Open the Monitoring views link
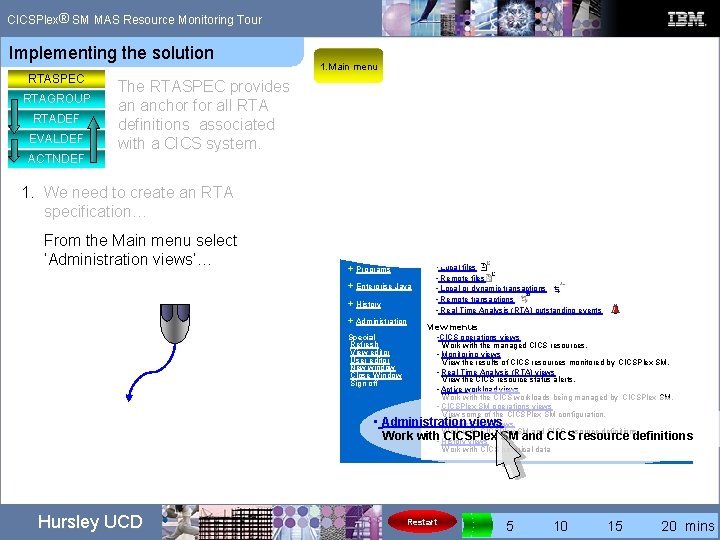 (x=471, y=354)
